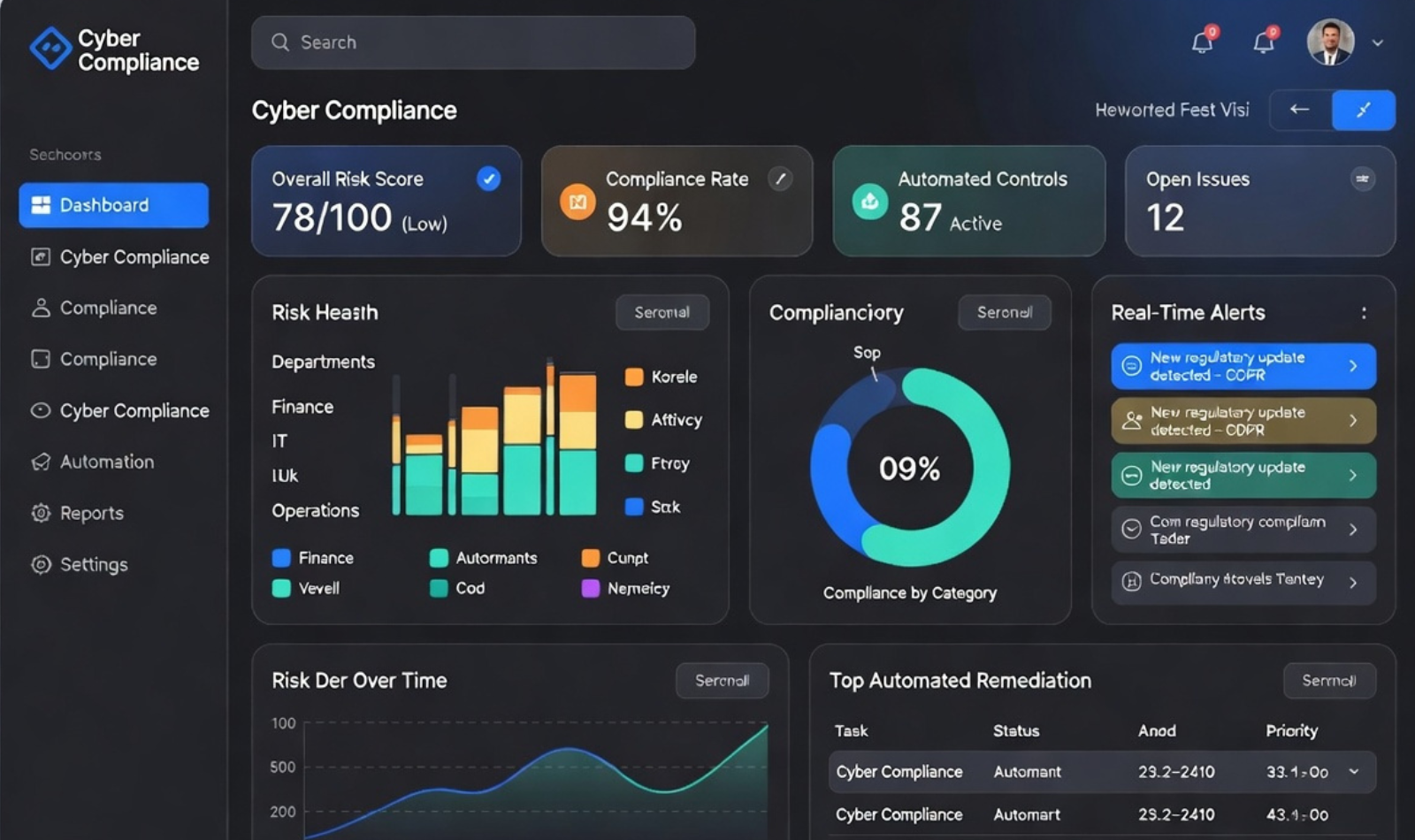Click into the Search field

click(x=473, y=42)
